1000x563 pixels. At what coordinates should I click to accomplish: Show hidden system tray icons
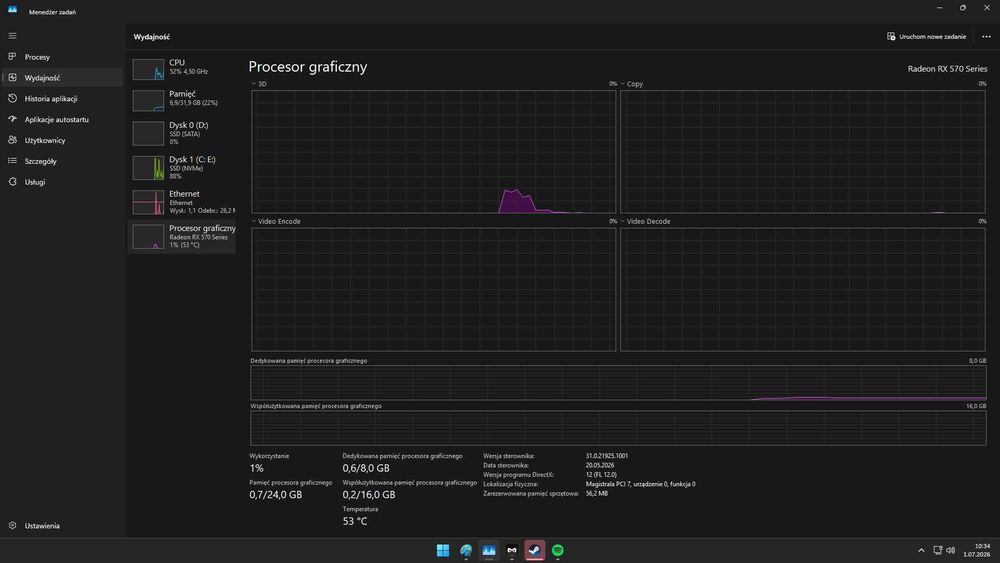pos(921,550)
